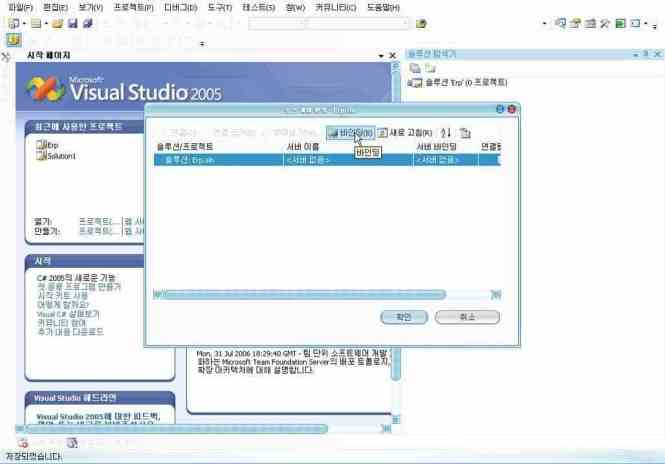Expand the New Project dropdown arrow

[x=24, y=23]
